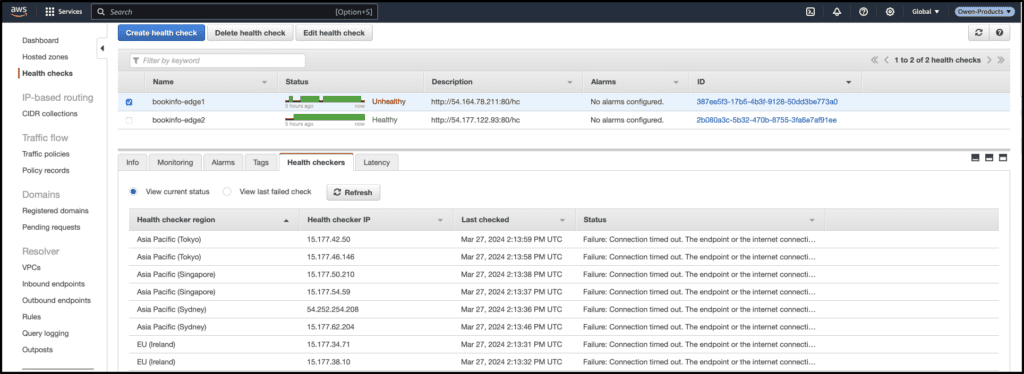Maximize the details pane layout icon
The width and height of the screenshot is (1024, 374).
coord(1003,158)
